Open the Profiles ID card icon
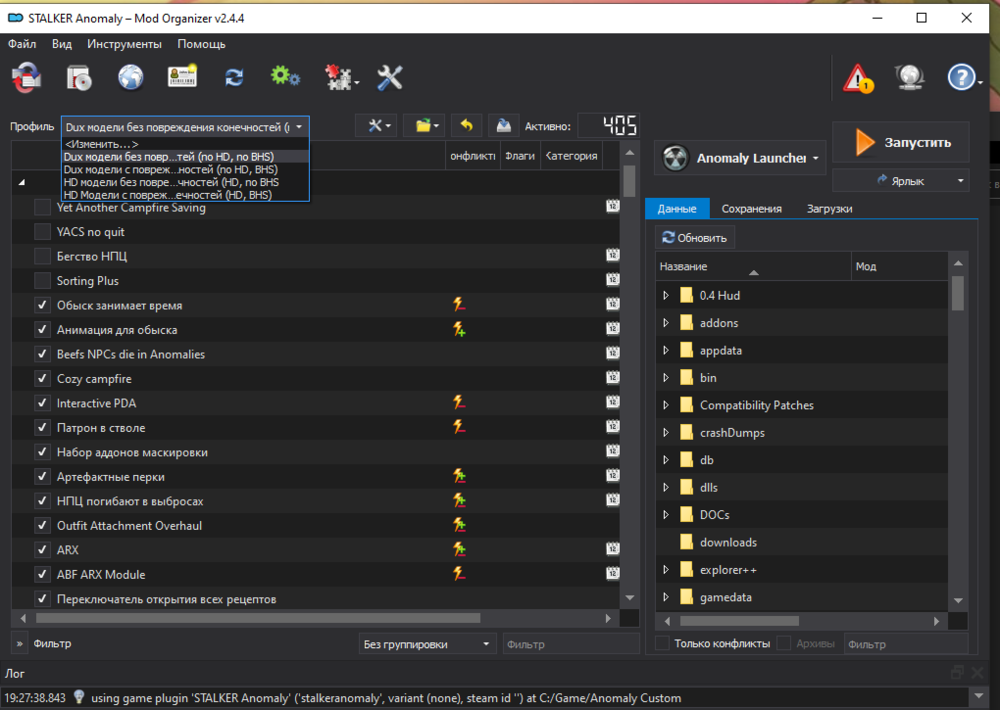 coord(182,77)
